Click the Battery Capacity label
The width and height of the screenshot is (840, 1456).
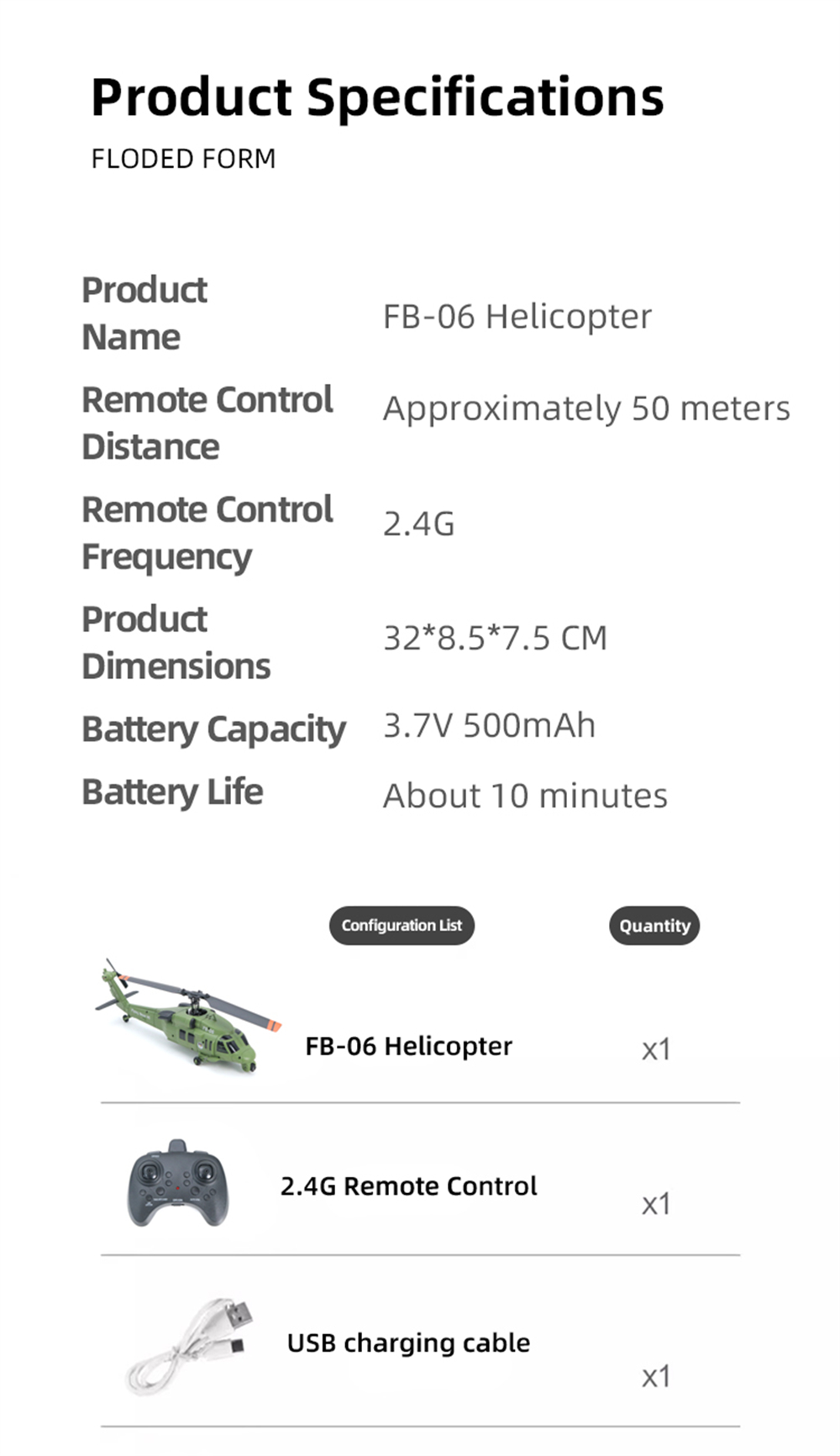[213, 728]
